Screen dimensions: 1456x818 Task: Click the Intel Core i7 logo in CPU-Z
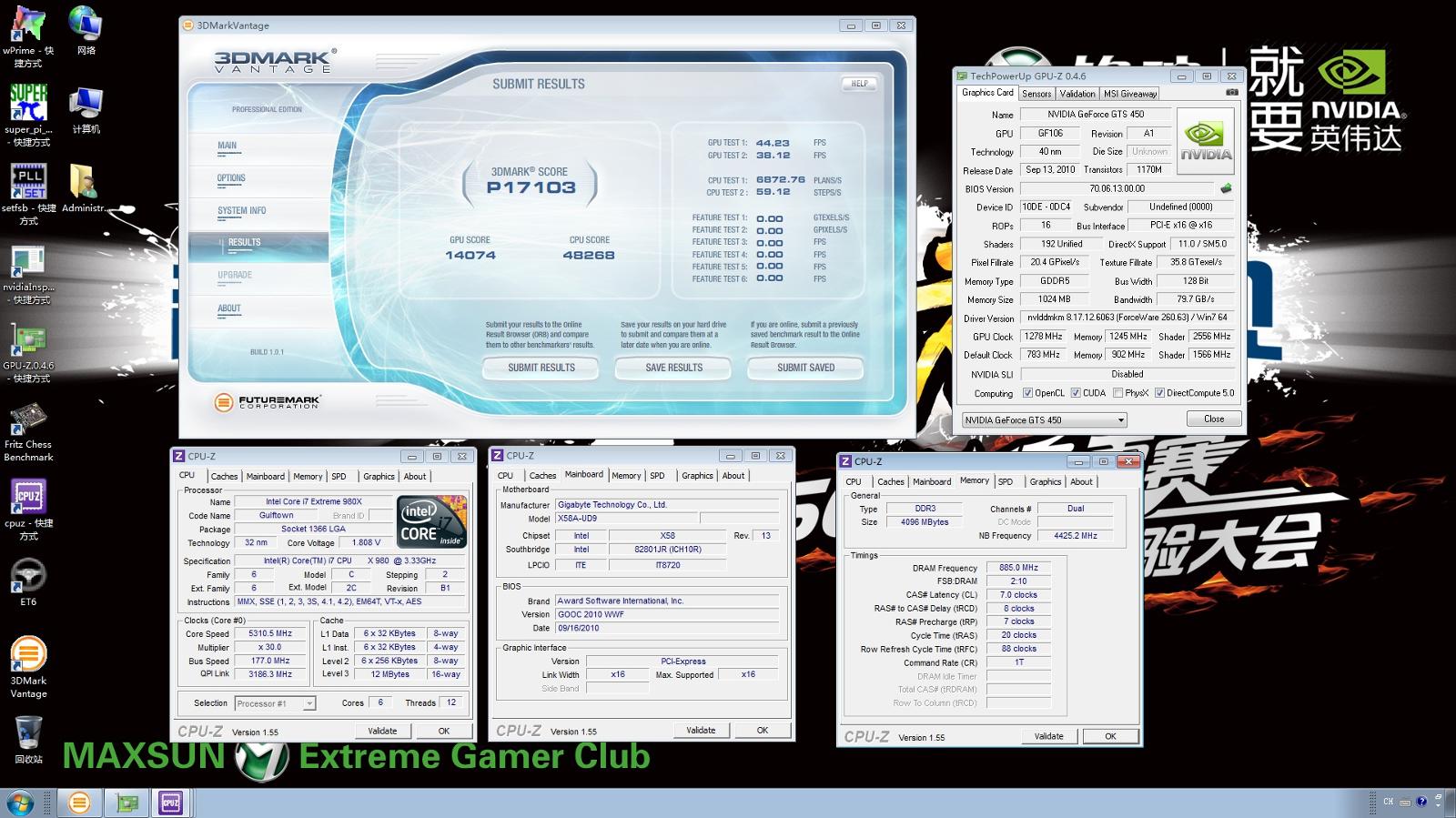[432, 521]
